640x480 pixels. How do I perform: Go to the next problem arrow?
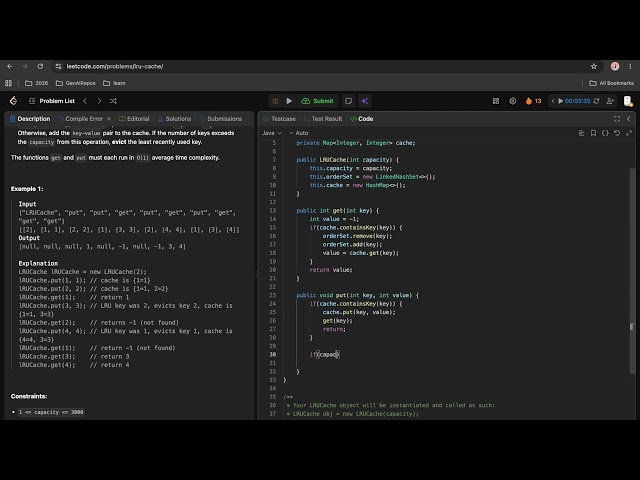pyautogui.click(x=99, y=101)
